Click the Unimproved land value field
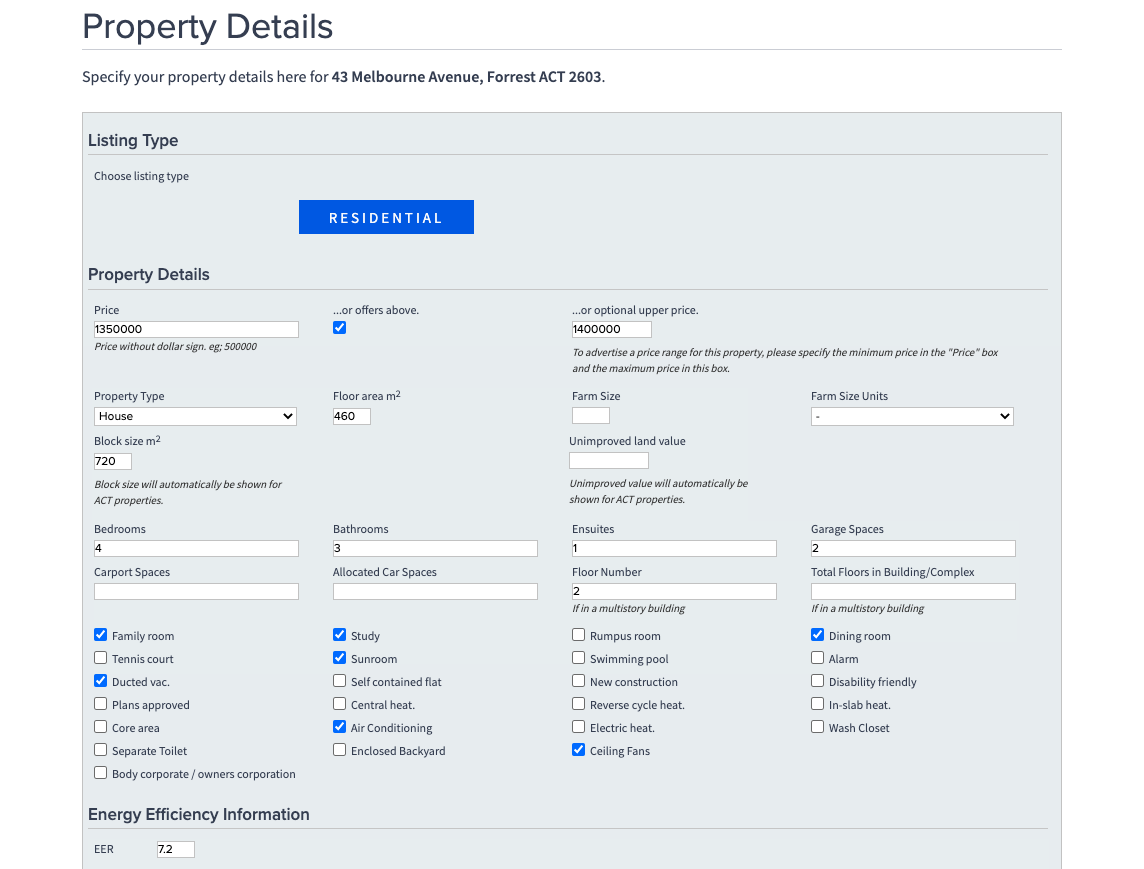The height and width of the screenshot is (869, 1144). pyautogui.click(x=608, y=461)
